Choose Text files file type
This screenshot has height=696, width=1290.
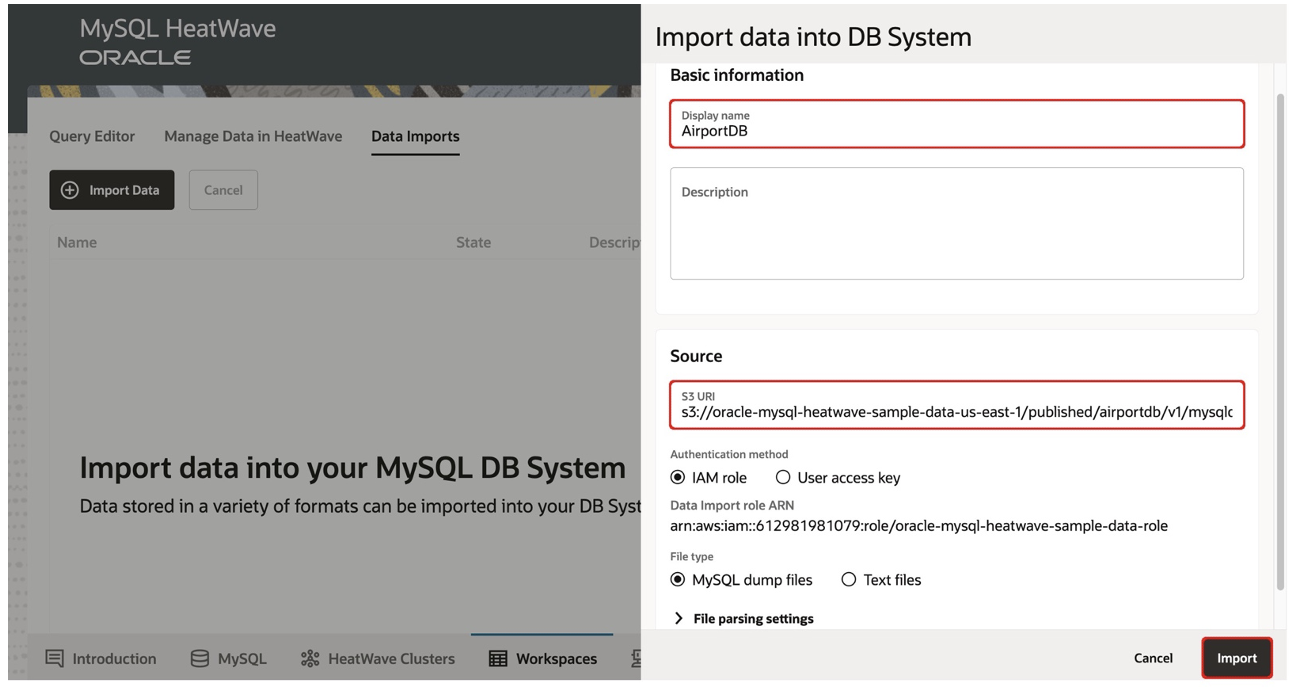(x=849, y=580)
